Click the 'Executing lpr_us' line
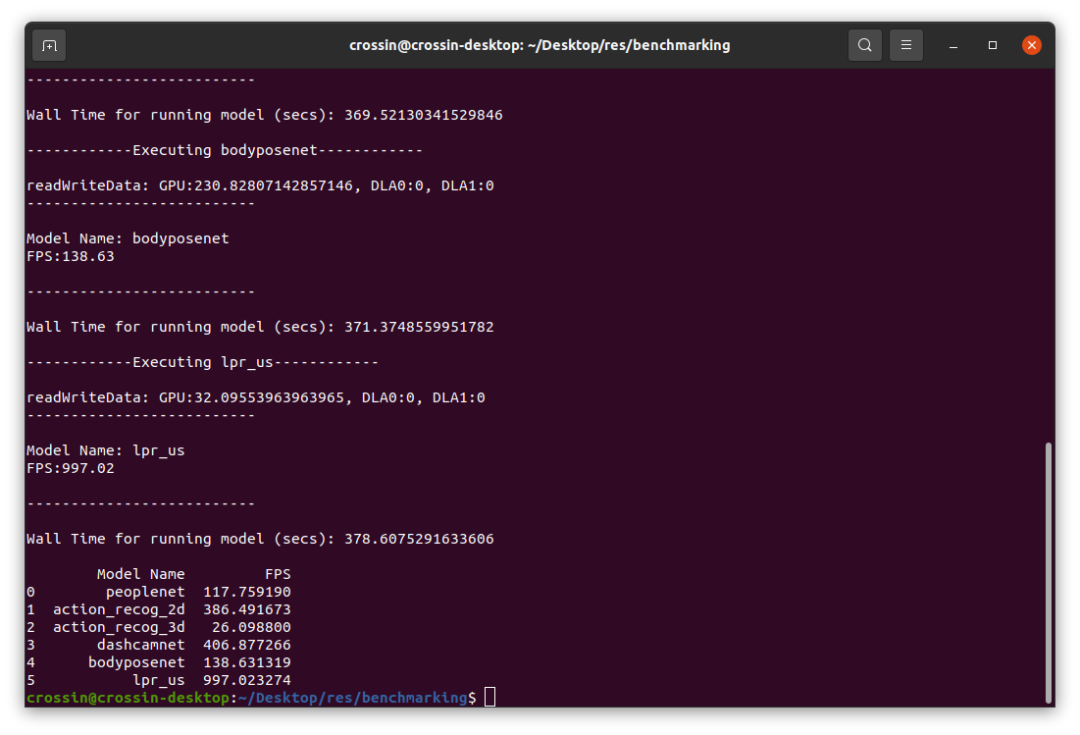The image size is (1080, 735). point(202,362)
